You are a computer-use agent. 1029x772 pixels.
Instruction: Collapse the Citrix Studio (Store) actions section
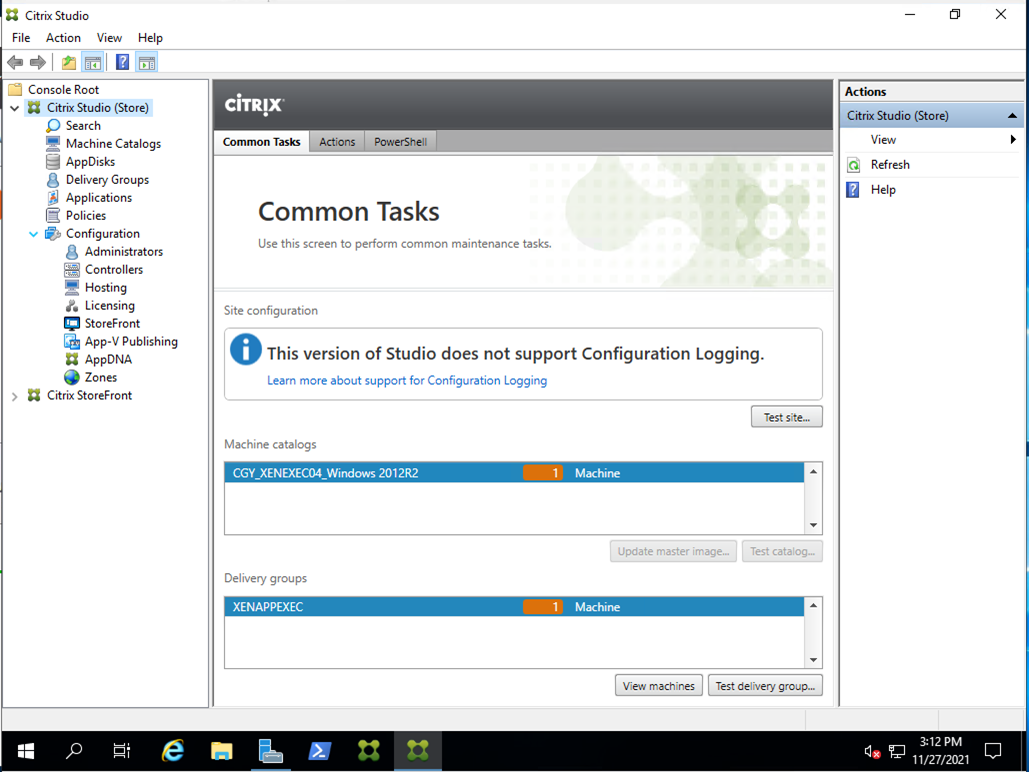pyautogui.click(x=1012, y=116)
